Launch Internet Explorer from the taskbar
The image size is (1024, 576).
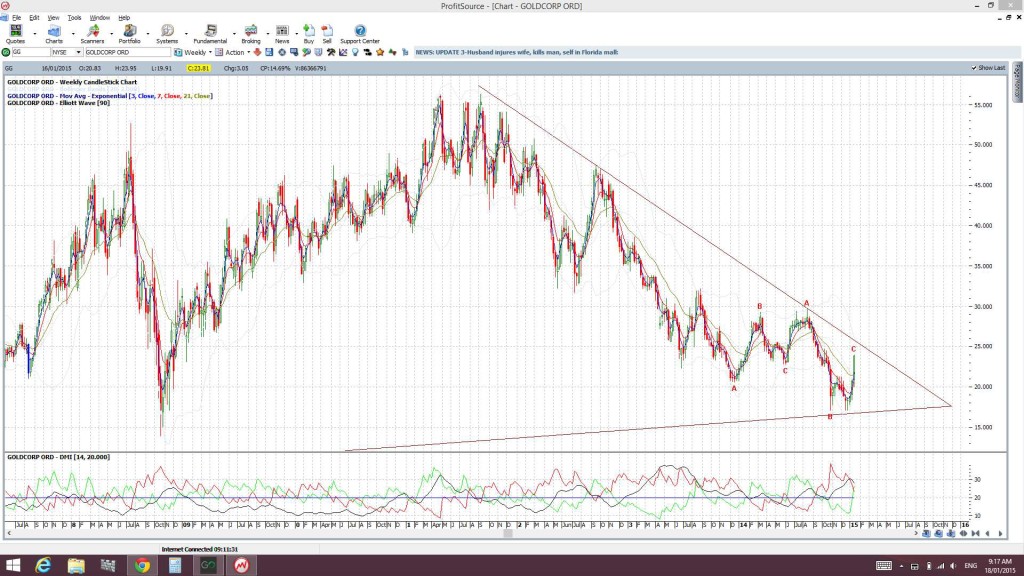pyautogui.click(x=43, y=566)
